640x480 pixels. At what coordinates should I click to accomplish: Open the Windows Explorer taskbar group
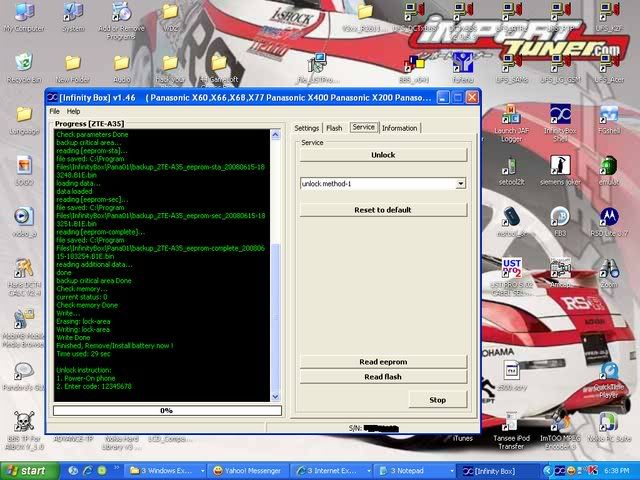click(x=164, y=471)
